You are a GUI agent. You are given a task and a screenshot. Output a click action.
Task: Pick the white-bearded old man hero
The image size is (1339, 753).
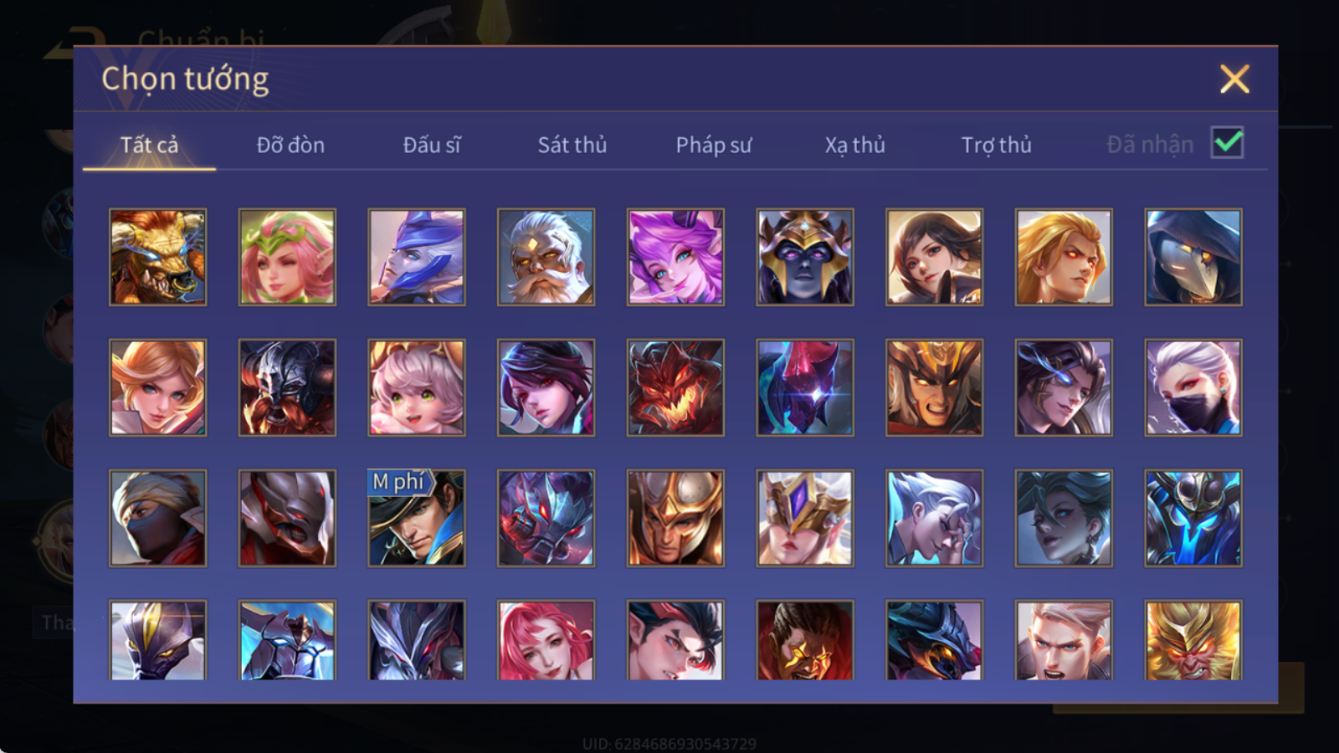(546, 257)
